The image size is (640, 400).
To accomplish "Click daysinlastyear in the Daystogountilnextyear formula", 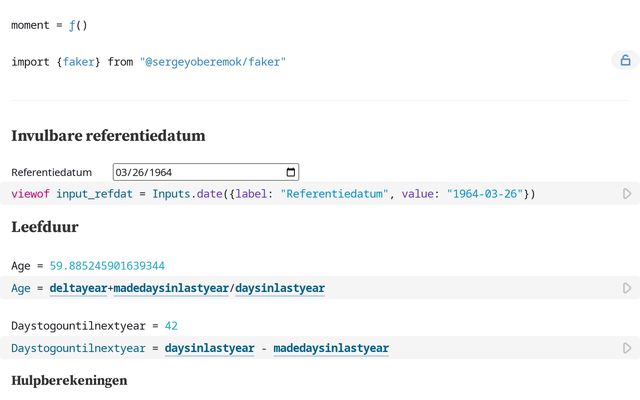I will pos(208,348).
